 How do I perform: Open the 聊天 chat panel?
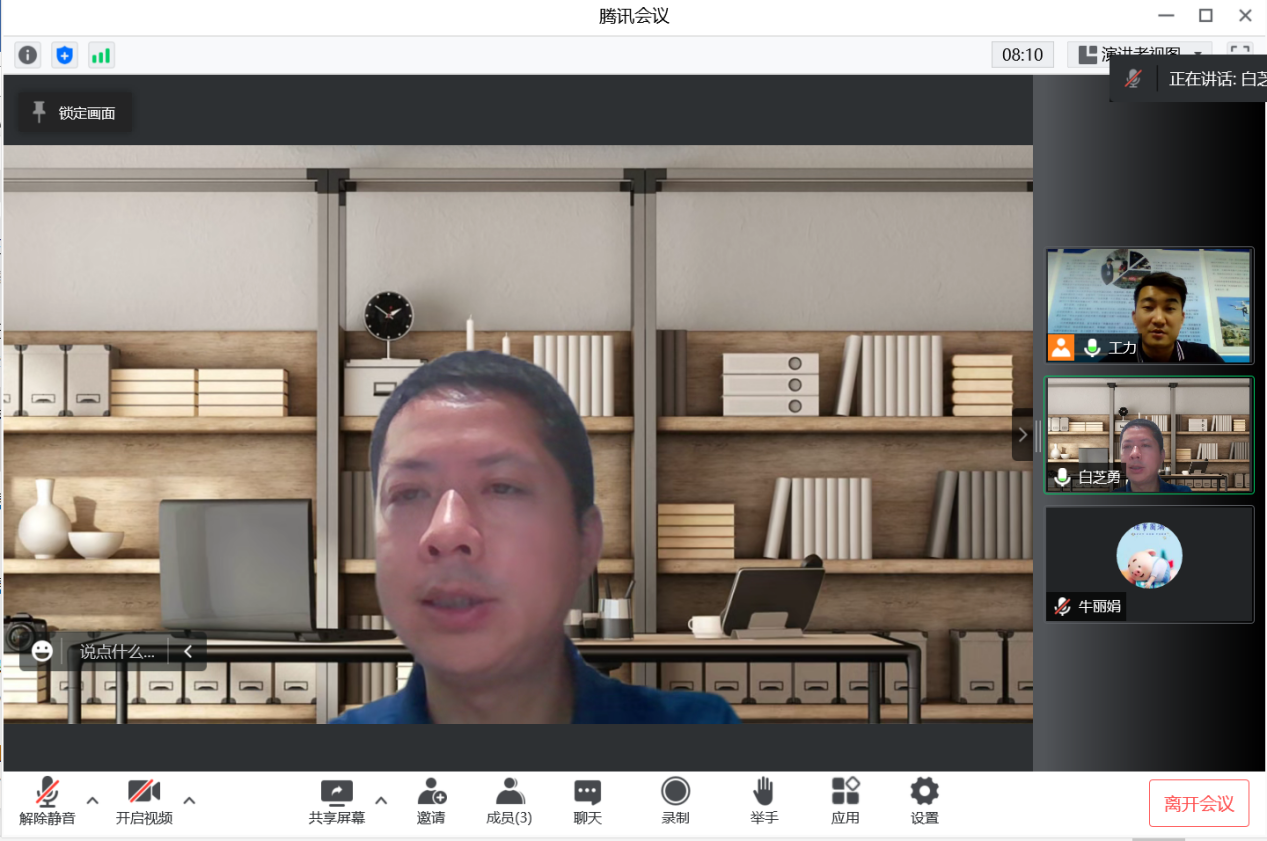[x=587, y=802]
